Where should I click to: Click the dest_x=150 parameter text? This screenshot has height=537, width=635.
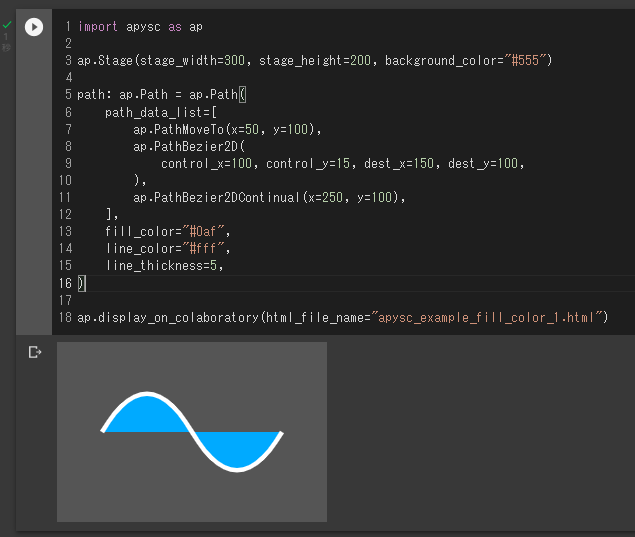point(399,164)
